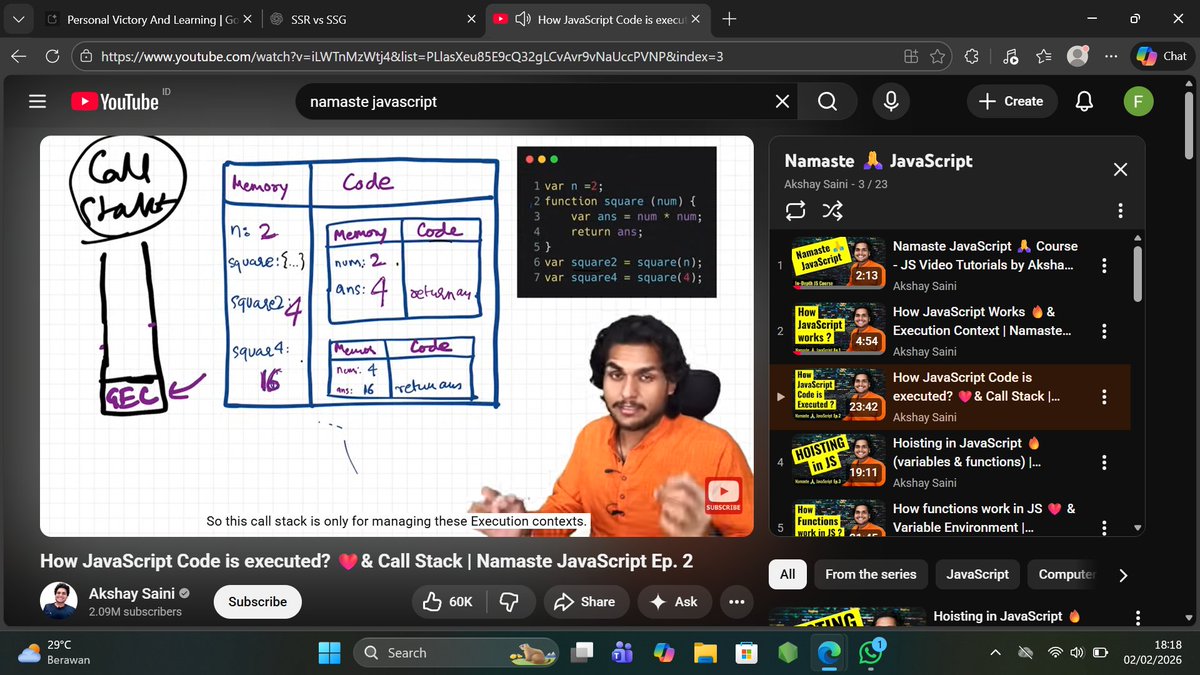This screenshot has height=675, width=1200.
Task: Open volume control in system tray
Action: click(x=1076, y=653)
